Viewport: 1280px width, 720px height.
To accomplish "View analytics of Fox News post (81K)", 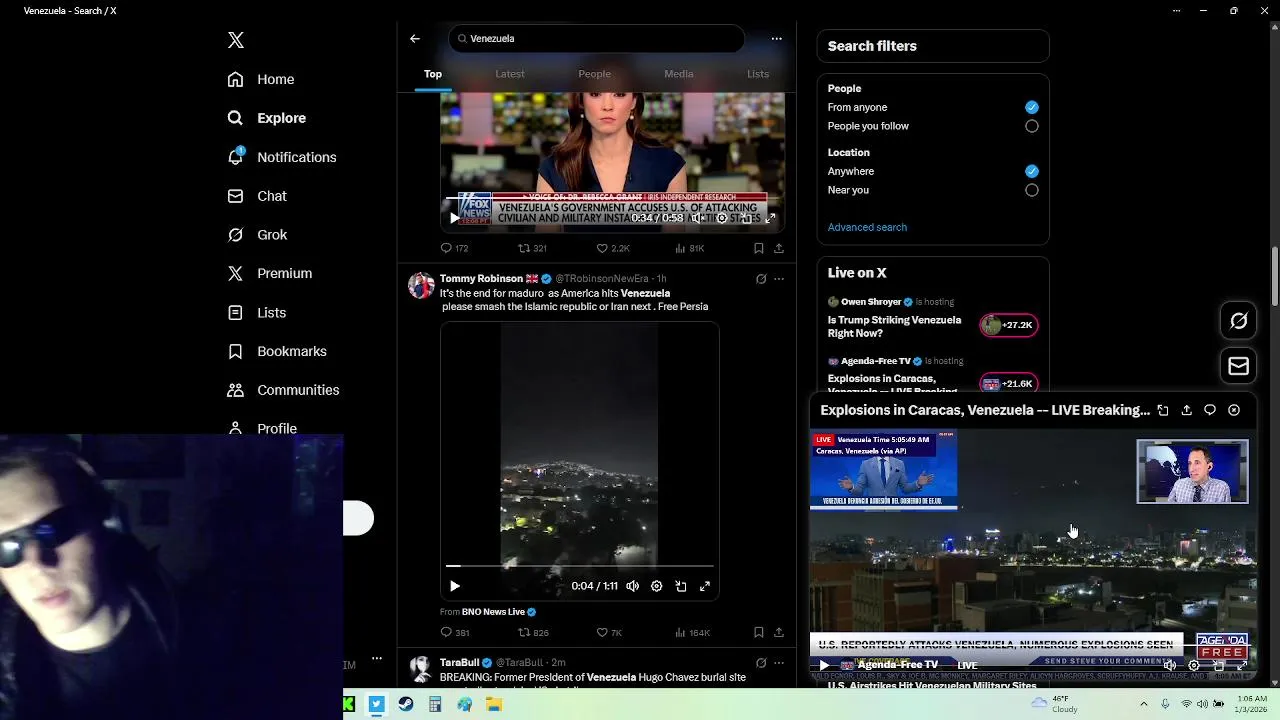I will (x=690, y=248).
